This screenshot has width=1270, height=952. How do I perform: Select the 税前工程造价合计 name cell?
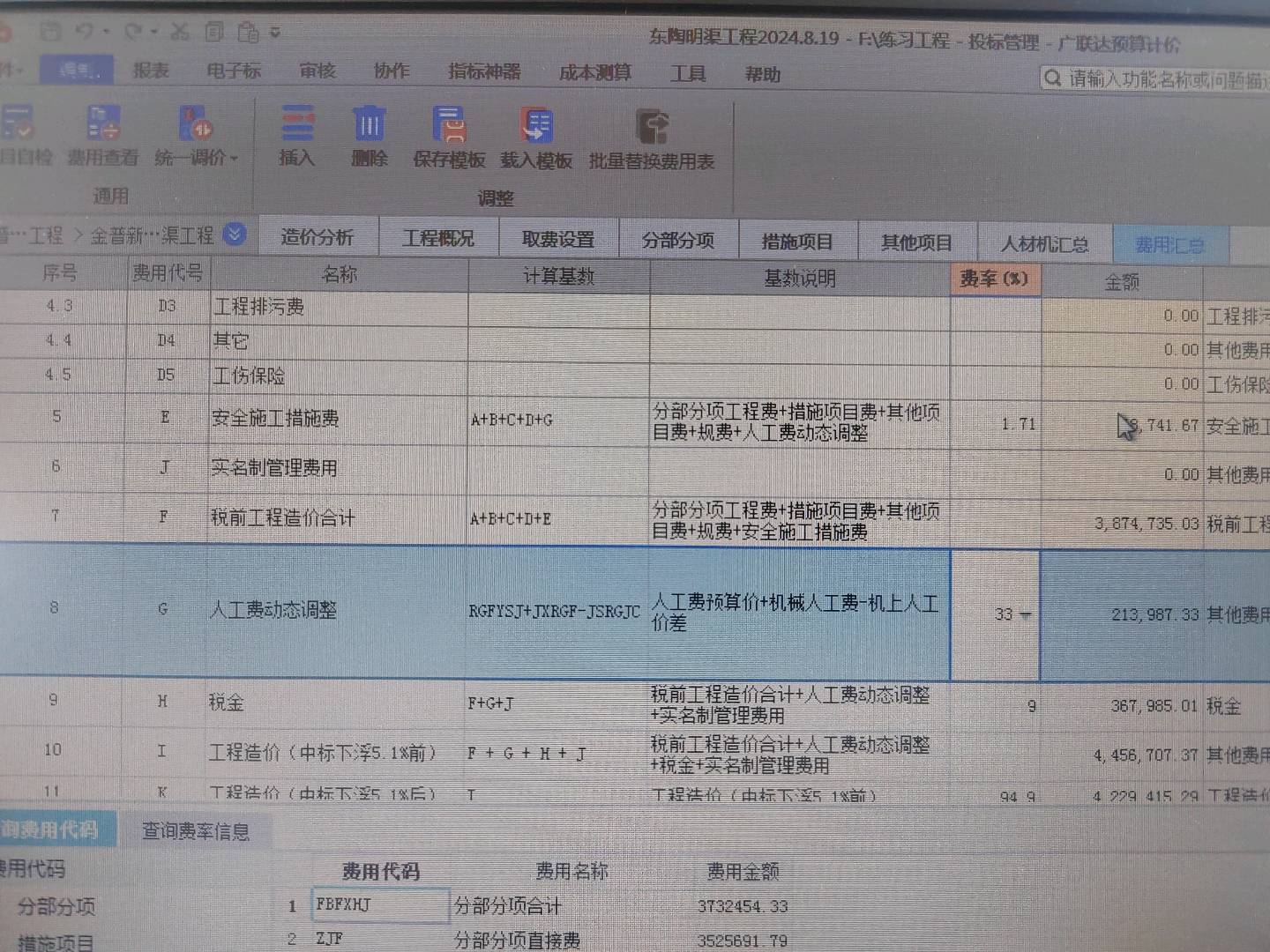coord(337,517)
